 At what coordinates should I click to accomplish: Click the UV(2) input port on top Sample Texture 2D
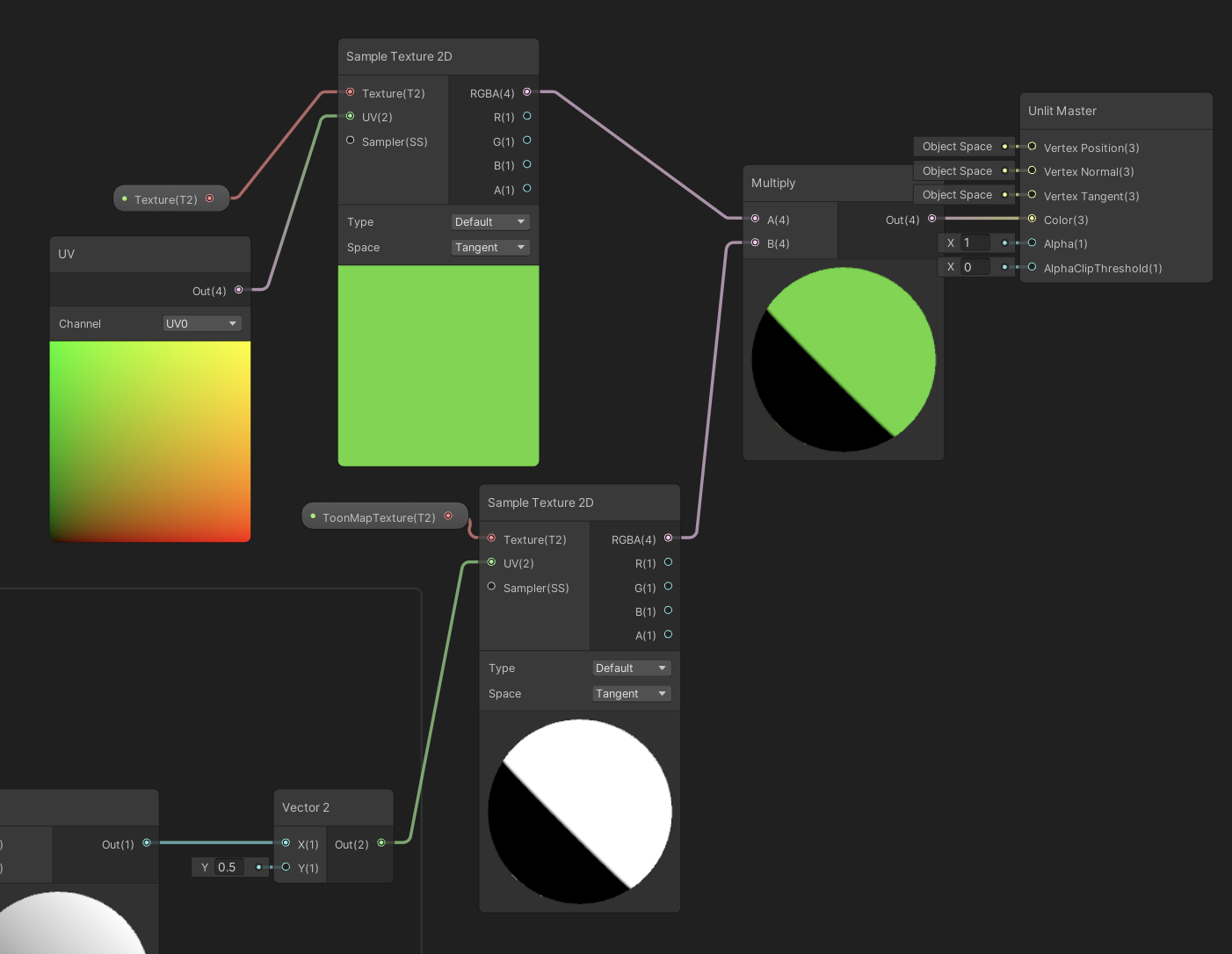(350, 116)
